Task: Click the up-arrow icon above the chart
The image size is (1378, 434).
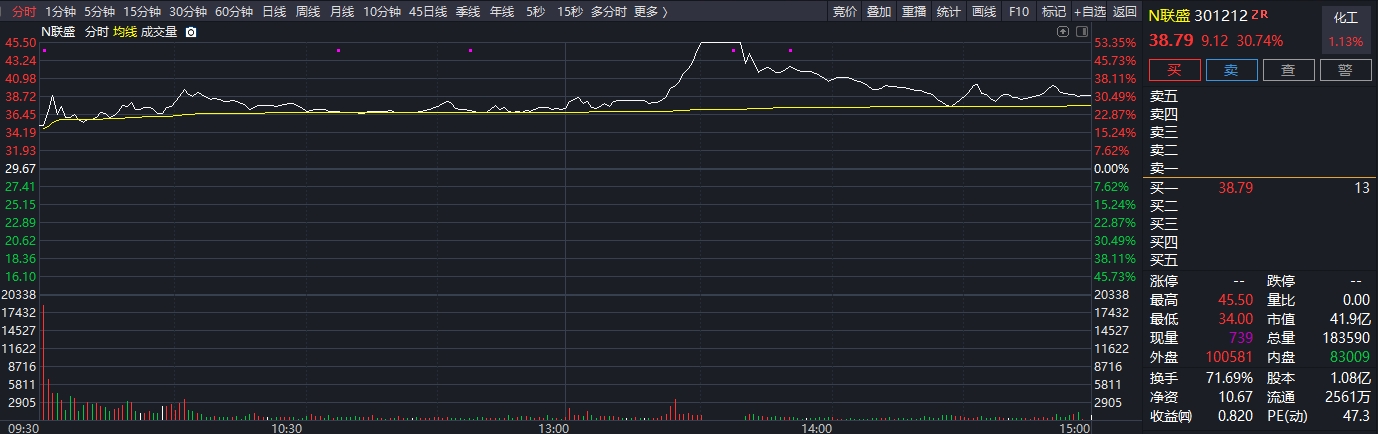Action: [x=1063, y=32]
